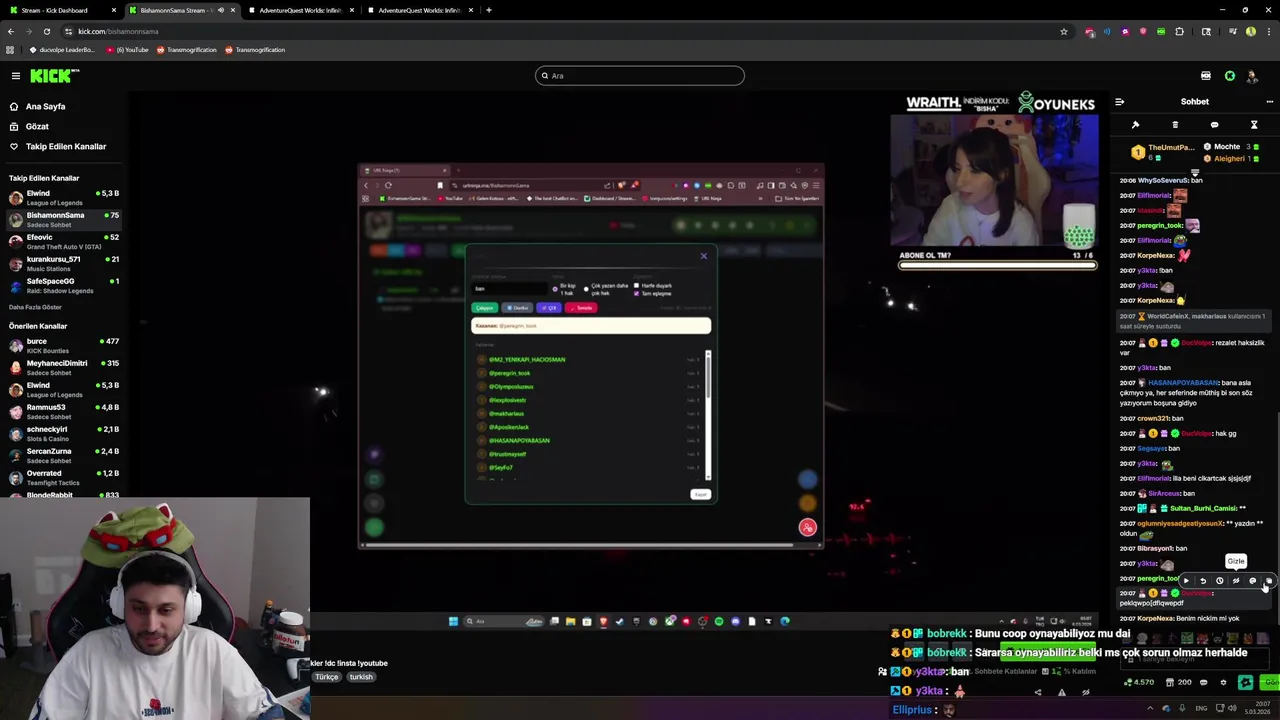1280x720 pixels.
Task: Bookmark this page with star icon
Action: (1064, 31)
